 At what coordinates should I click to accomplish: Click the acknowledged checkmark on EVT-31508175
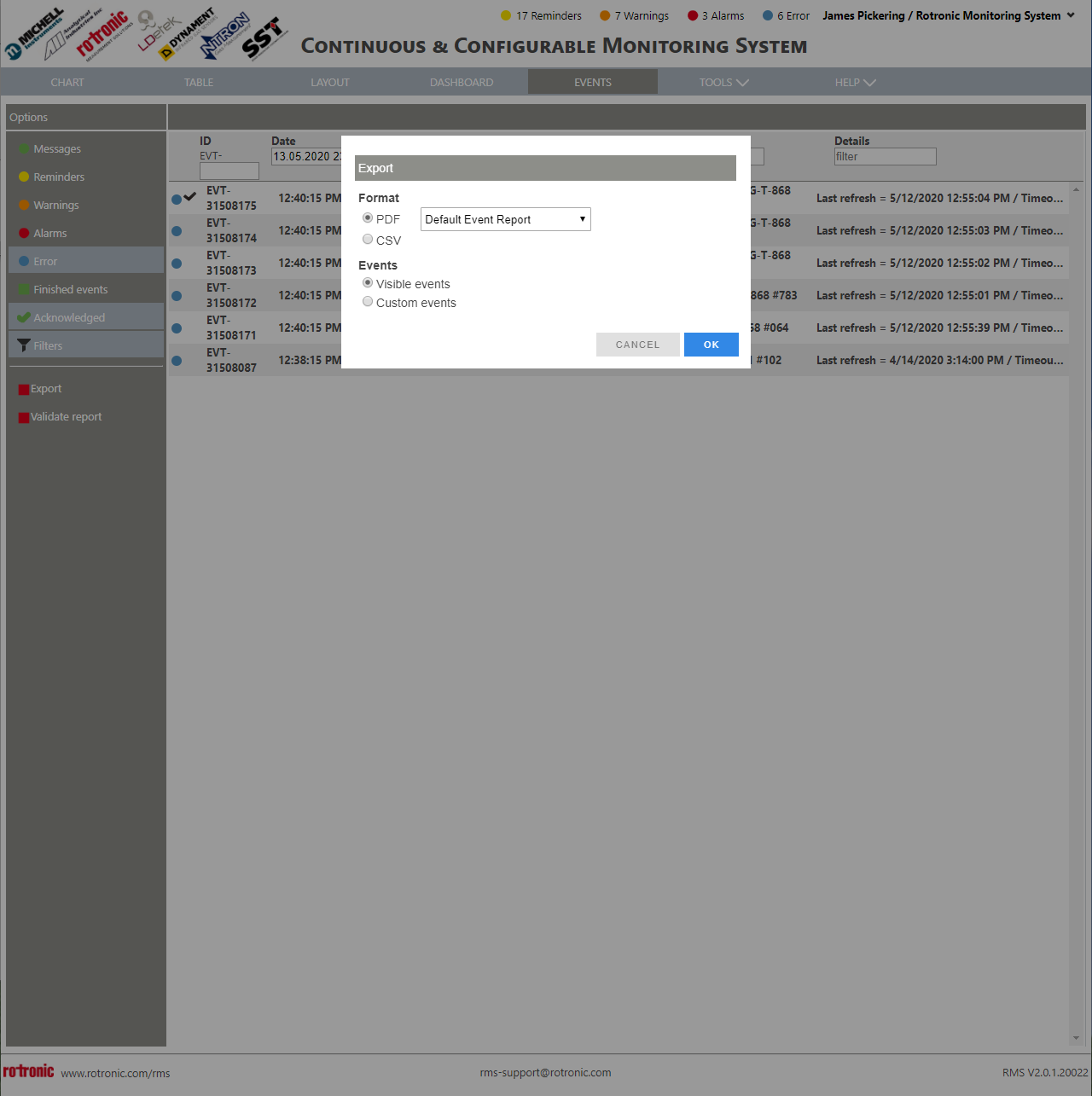(x=190, y=196)
